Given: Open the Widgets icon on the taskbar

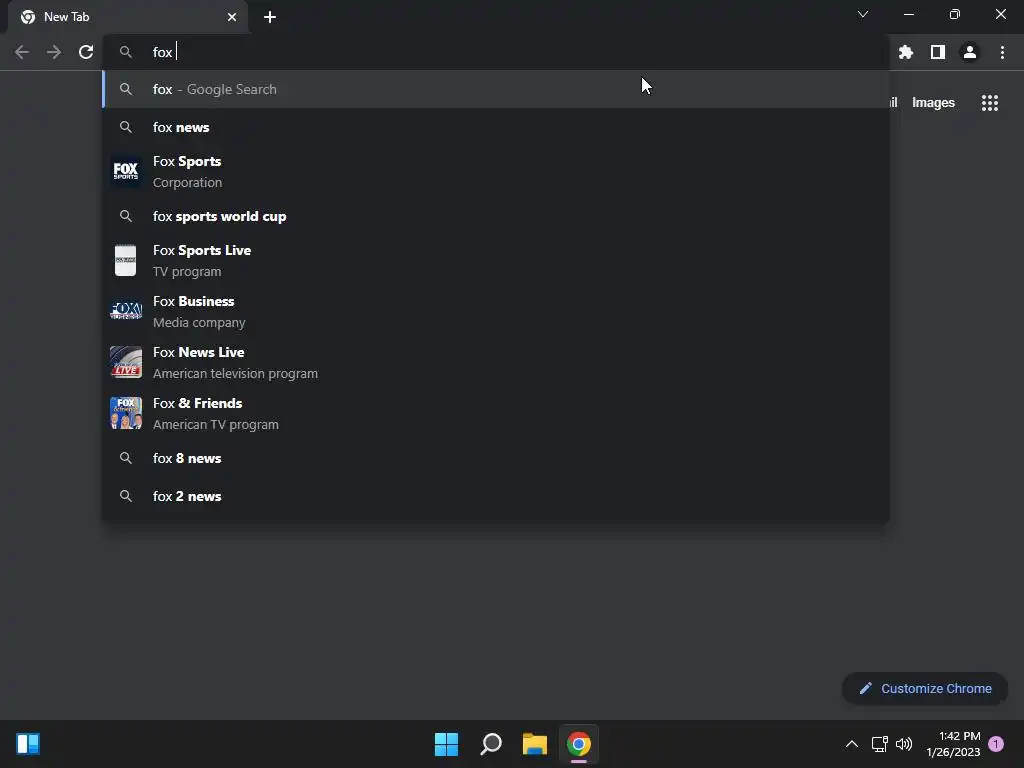Looking at the screenshot, I should [28, 744].
